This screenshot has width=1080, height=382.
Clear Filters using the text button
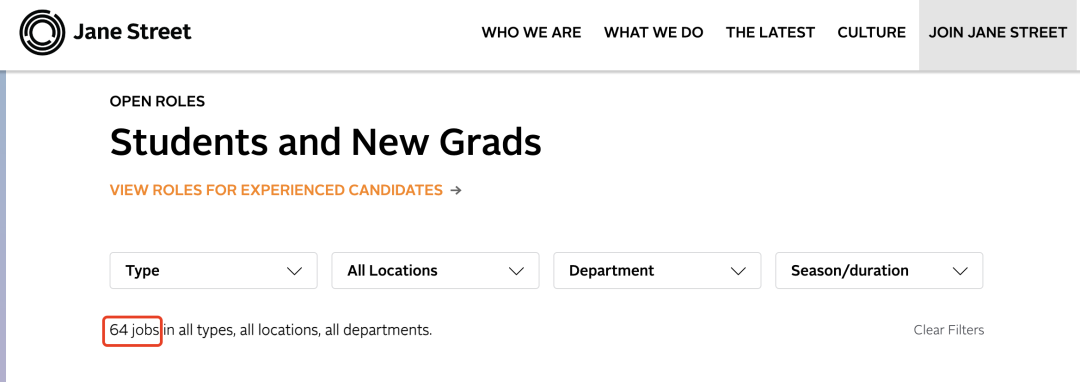(948, 330)
